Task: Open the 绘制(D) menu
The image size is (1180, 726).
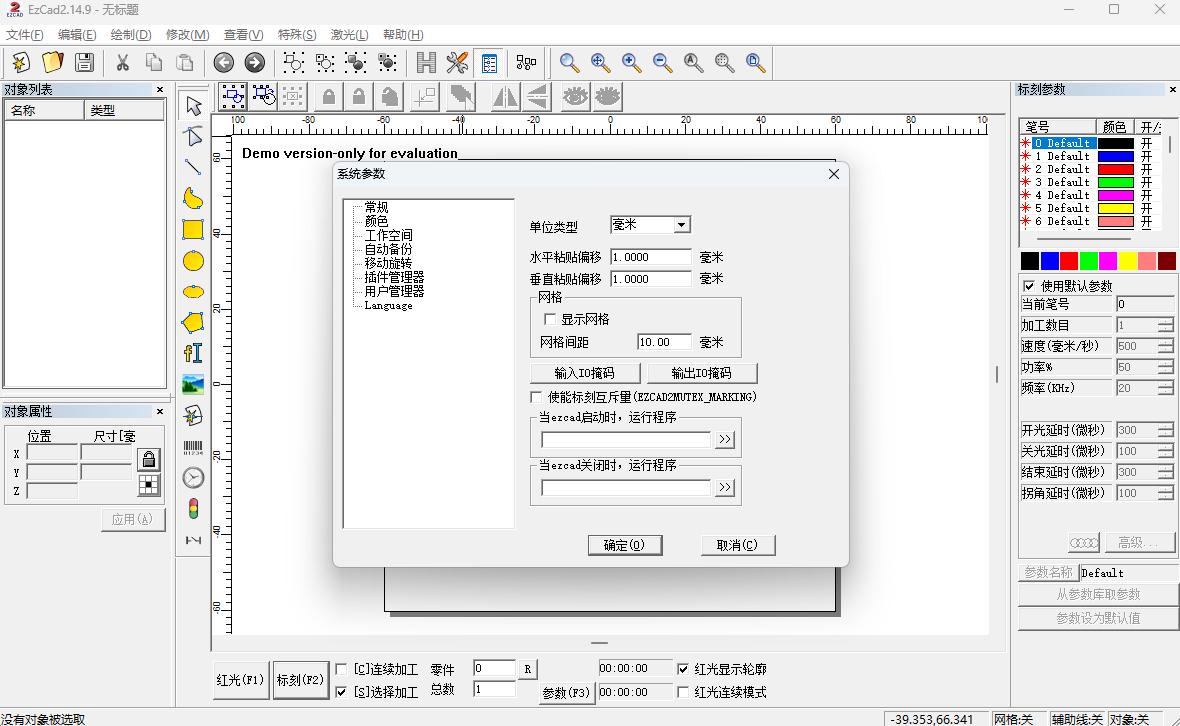Action: tap(130, 35)
